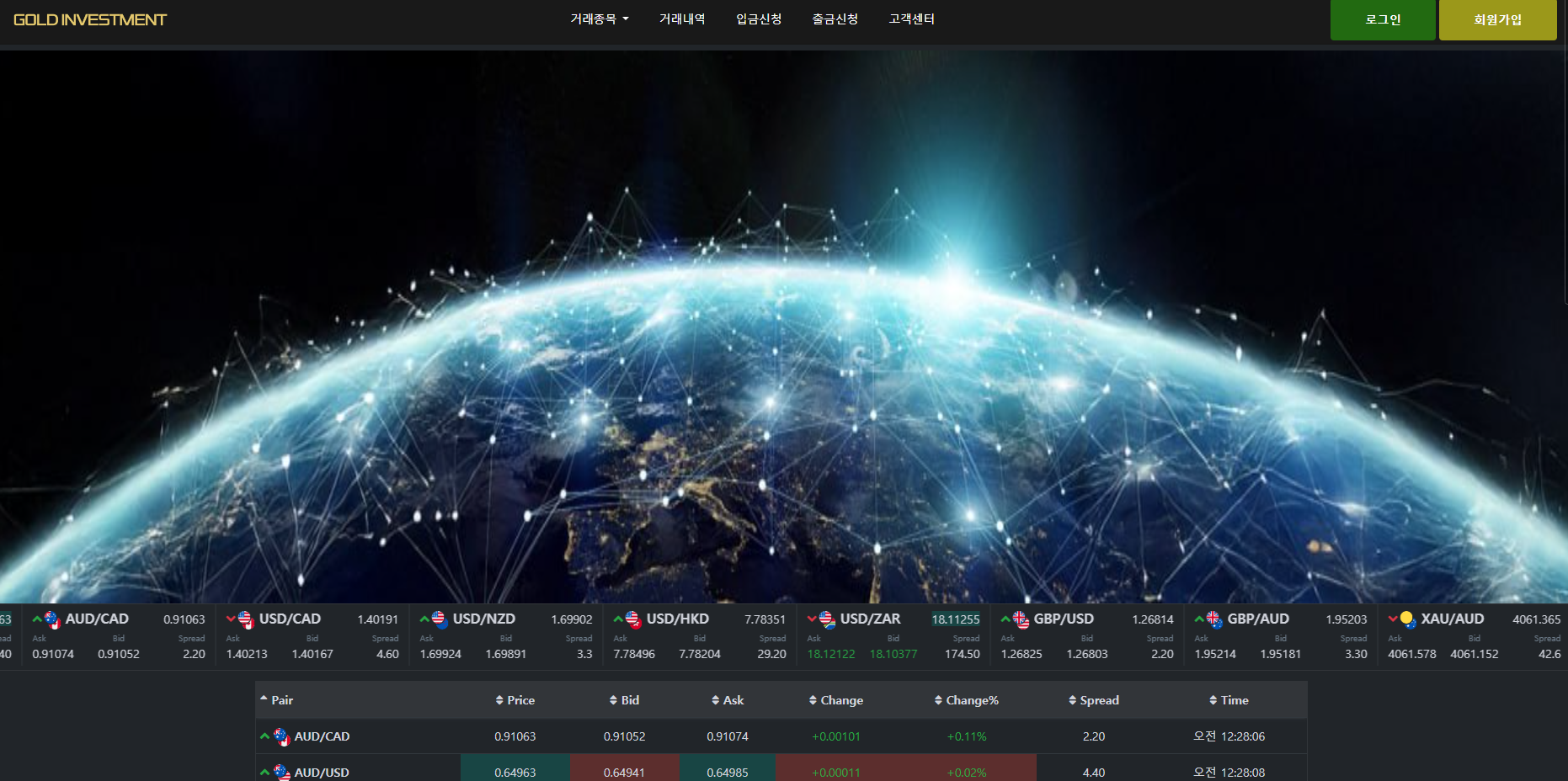Sort the table by Change% column

coord(967,700)
